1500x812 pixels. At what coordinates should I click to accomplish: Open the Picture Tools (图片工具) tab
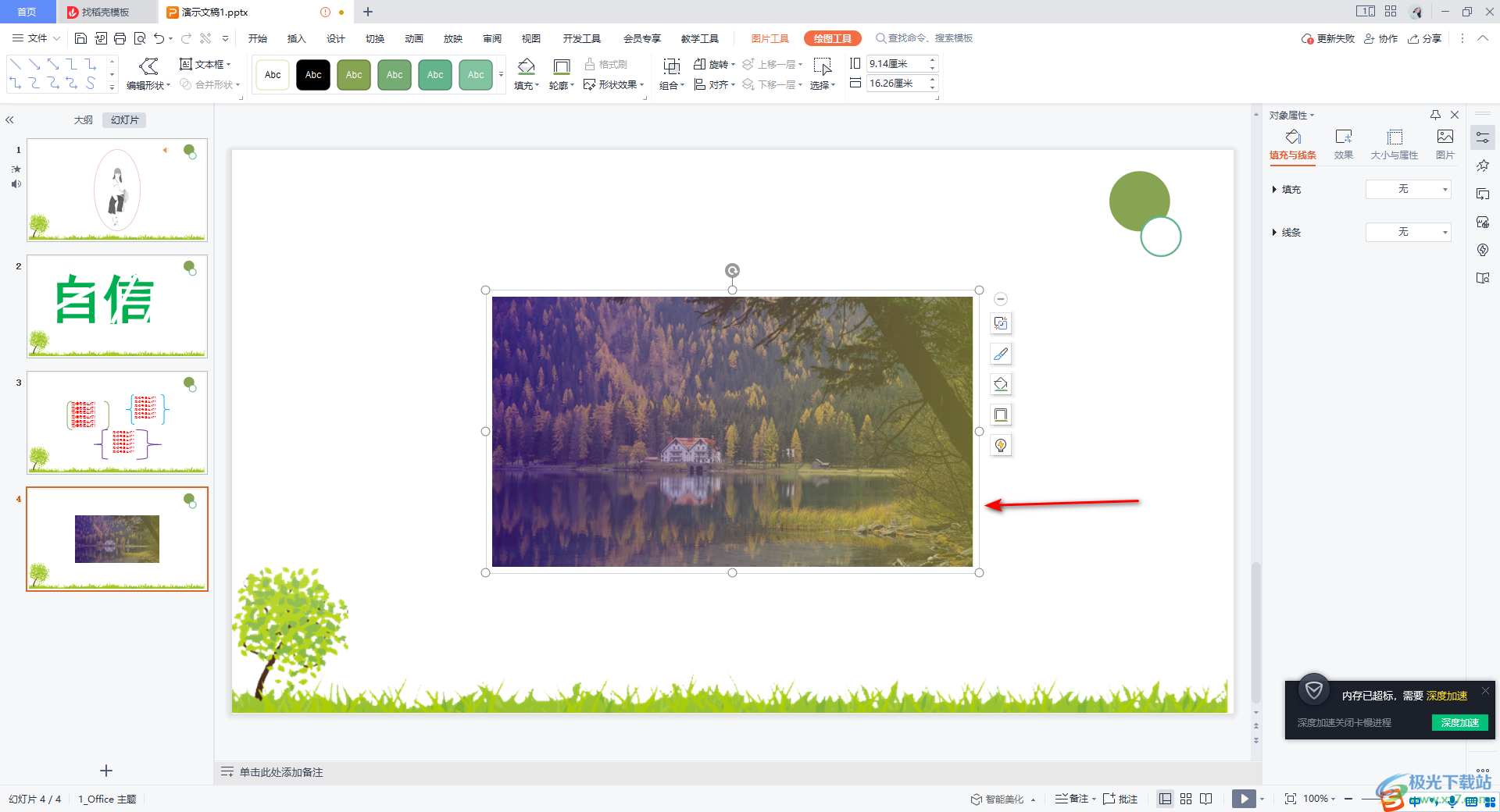pos(770,38)
